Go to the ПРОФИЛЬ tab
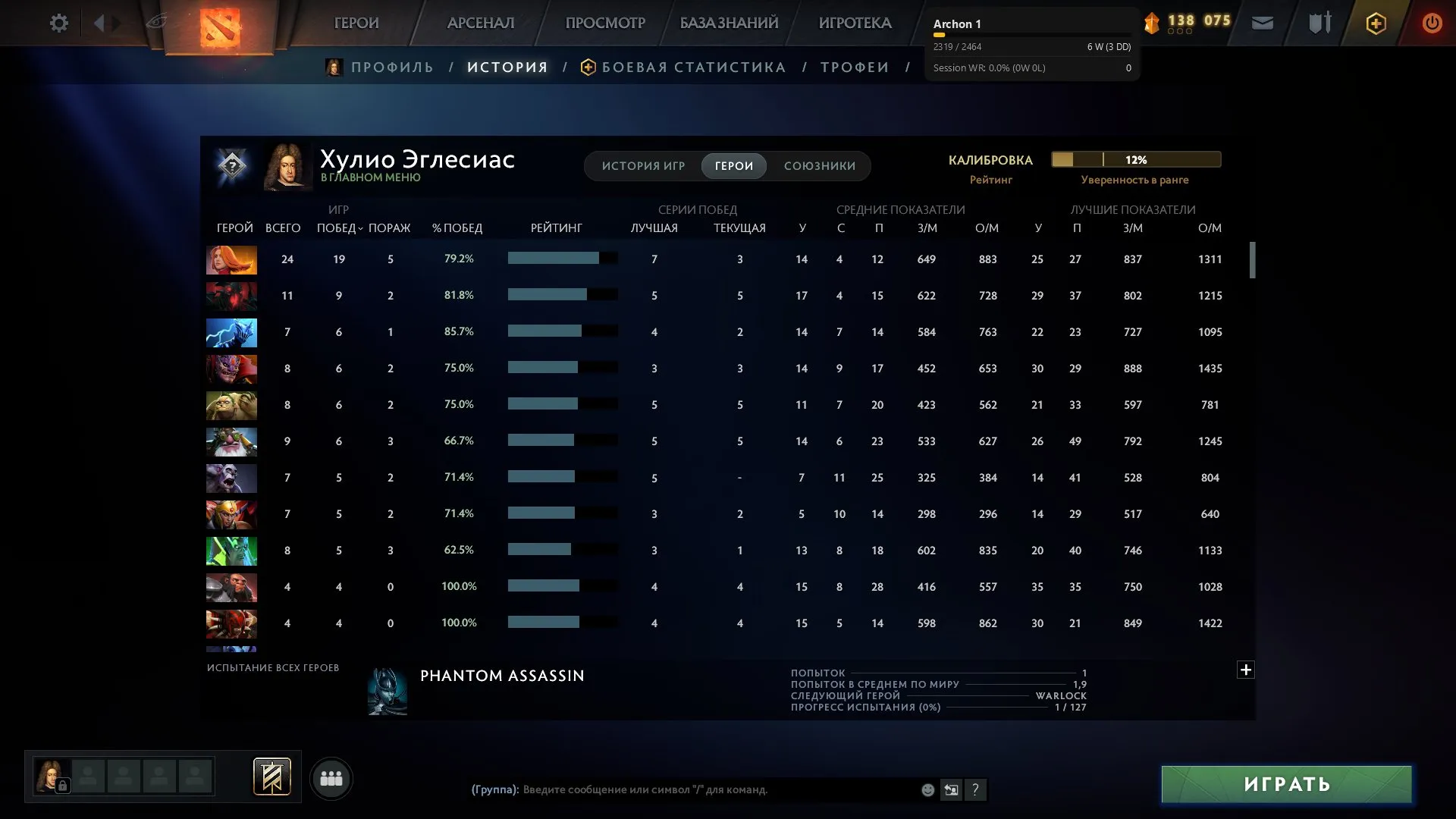 [x=392, y=67]
